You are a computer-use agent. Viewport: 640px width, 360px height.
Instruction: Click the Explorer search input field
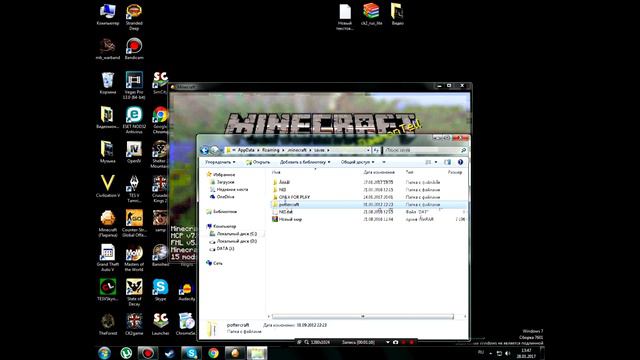[x=421, y=150]
